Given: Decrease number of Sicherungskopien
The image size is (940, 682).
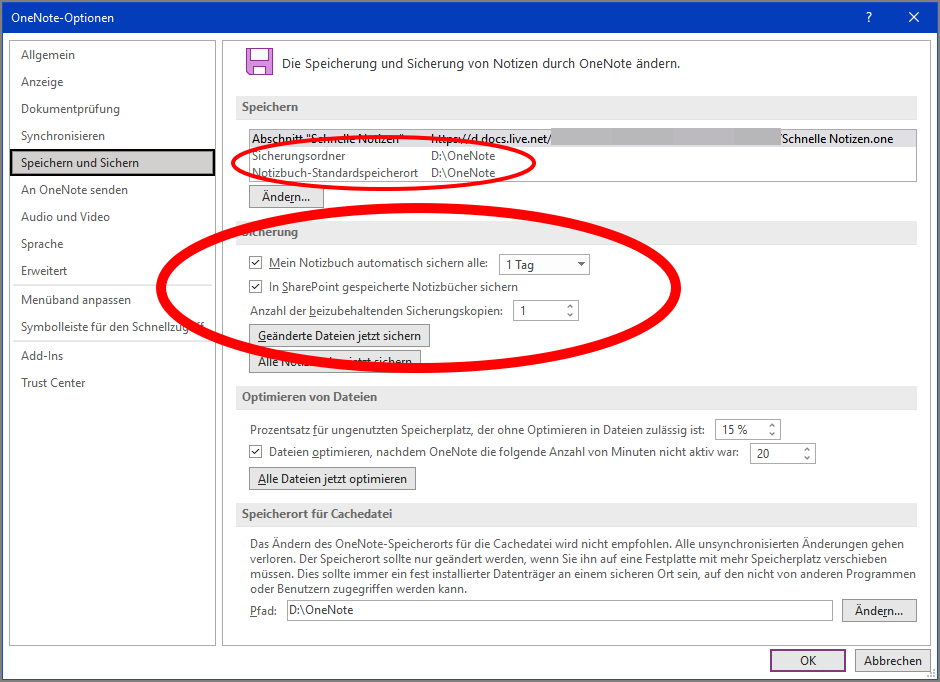Looking at the screenshot, I should pyautogui.click(x=570, y=315).
